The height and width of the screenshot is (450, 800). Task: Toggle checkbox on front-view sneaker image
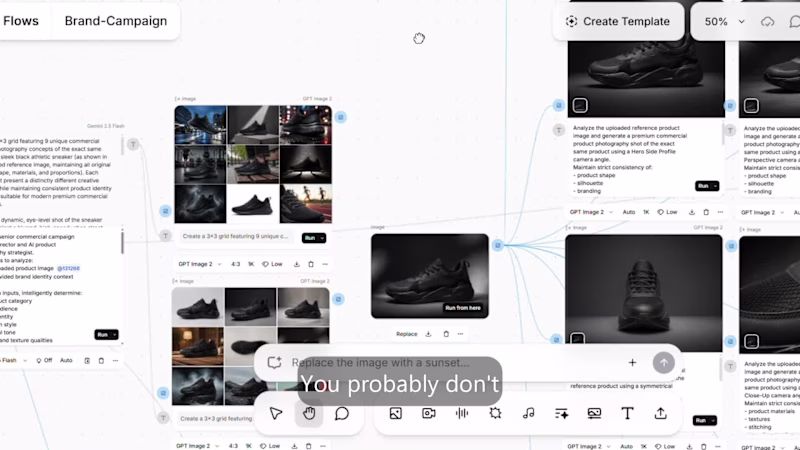click(578, 339)
